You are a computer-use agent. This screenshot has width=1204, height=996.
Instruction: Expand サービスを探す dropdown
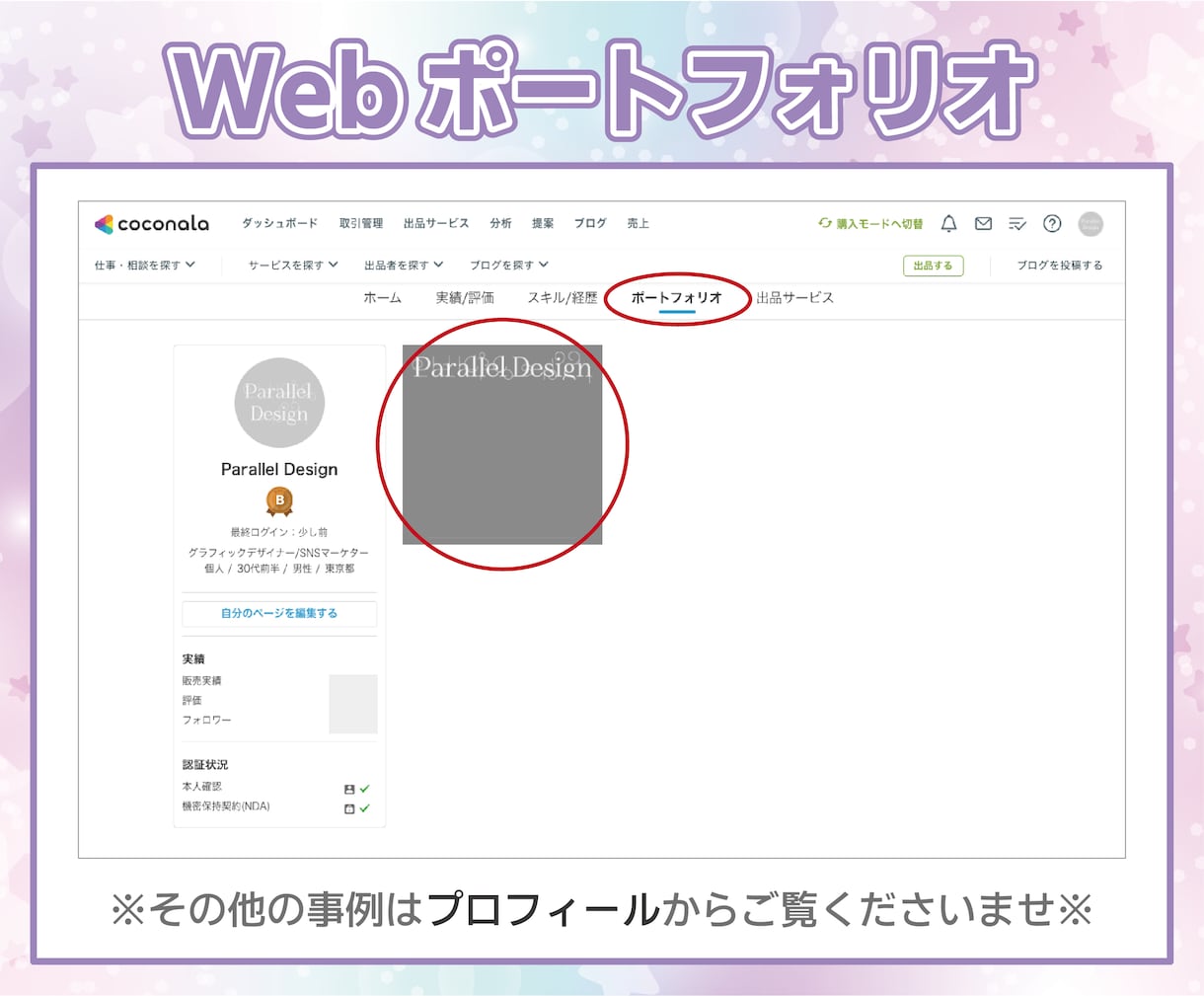pos(293,266)
